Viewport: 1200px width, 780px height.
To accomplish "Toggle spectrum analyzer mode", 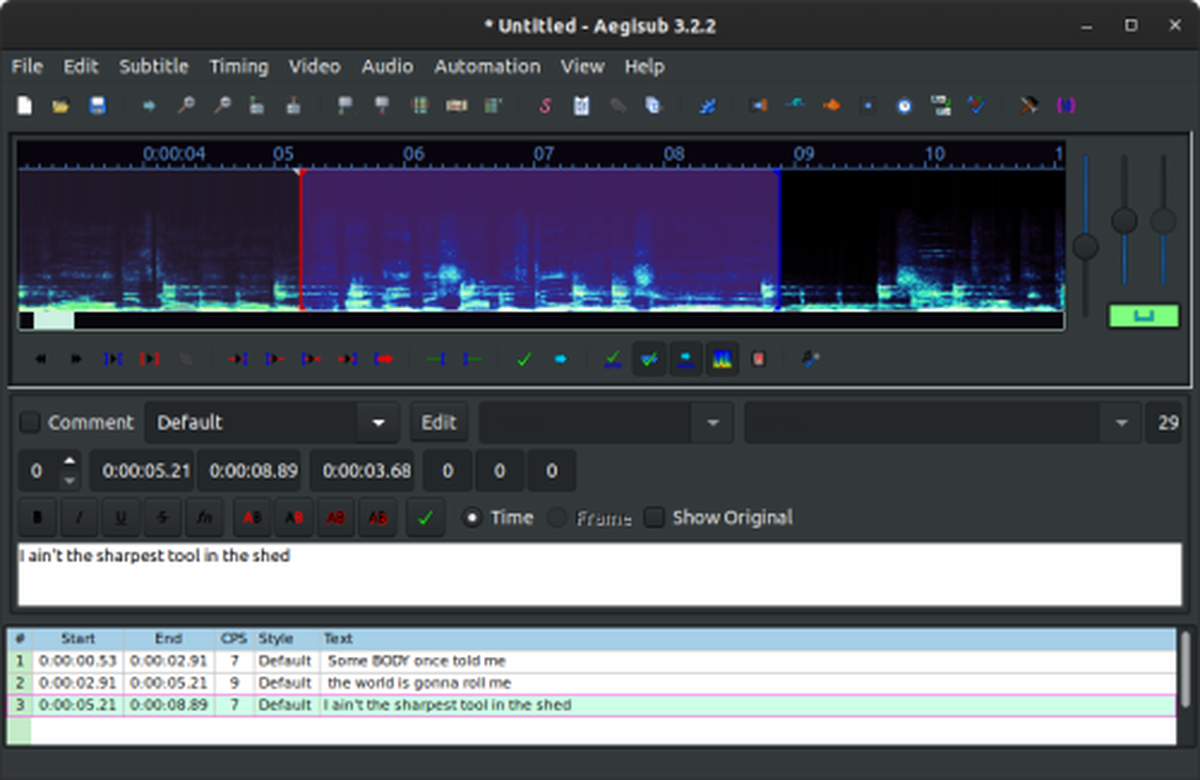I will pos(722,359).
